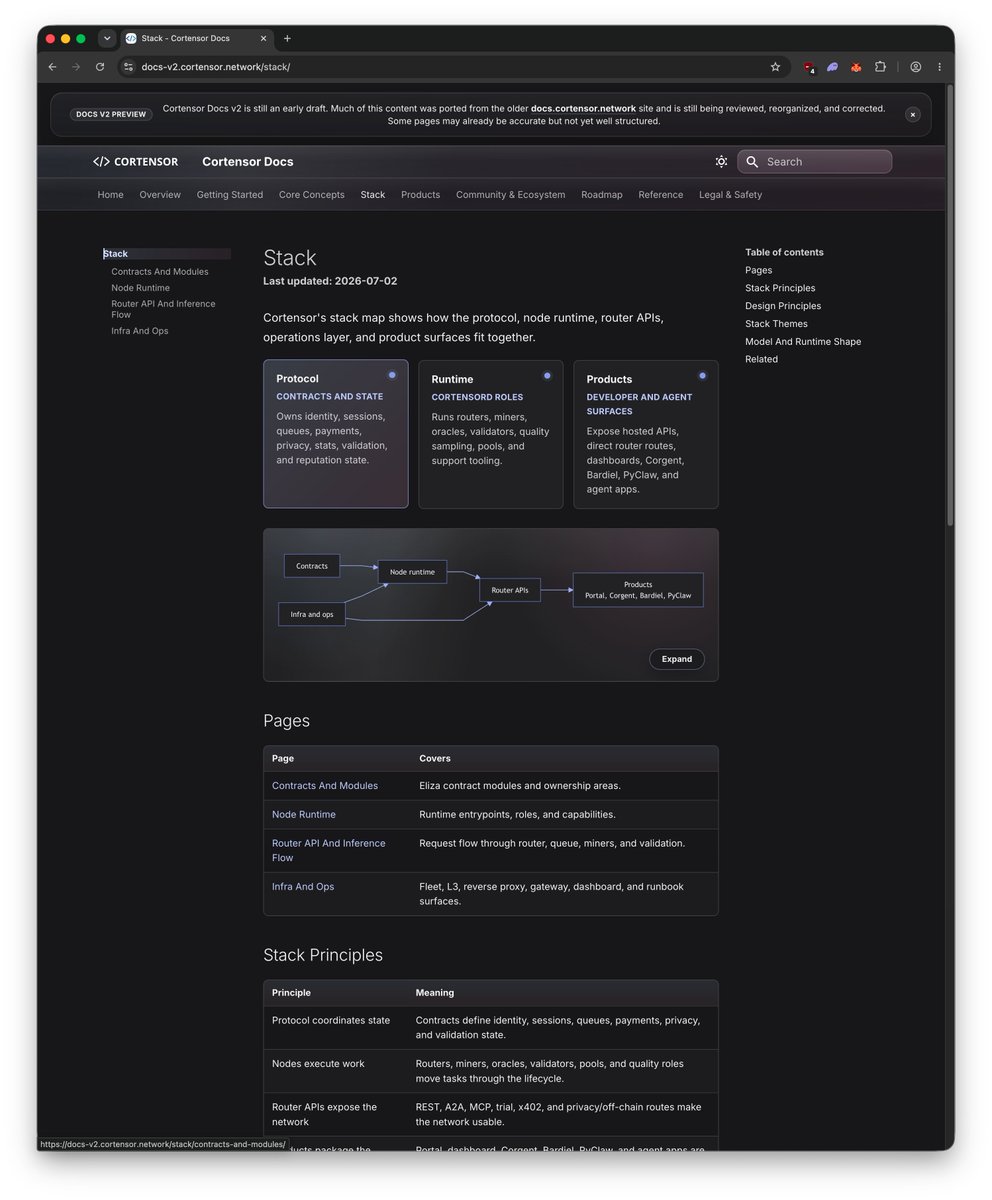Viewport: 992px width, 1200px height.
Task: Select the Runtime card
Action: click(x=490, y=434)
